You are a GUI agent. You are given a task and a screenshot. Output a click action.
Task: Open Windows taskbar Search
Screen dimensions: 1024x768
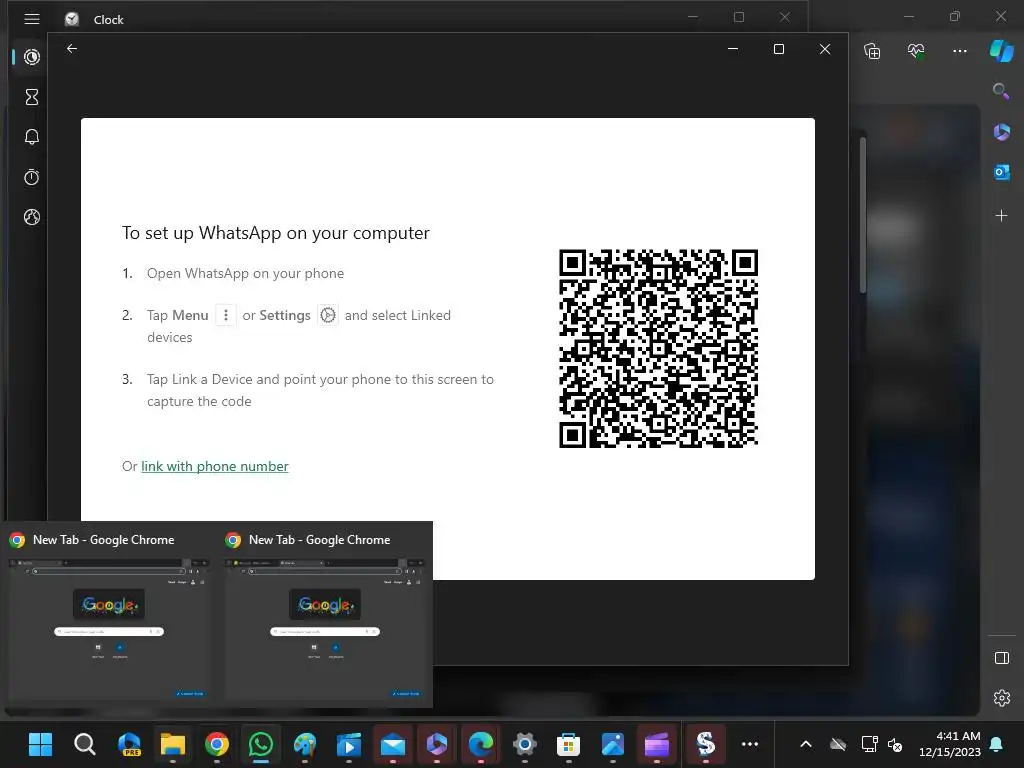click(x=84, y=744)
